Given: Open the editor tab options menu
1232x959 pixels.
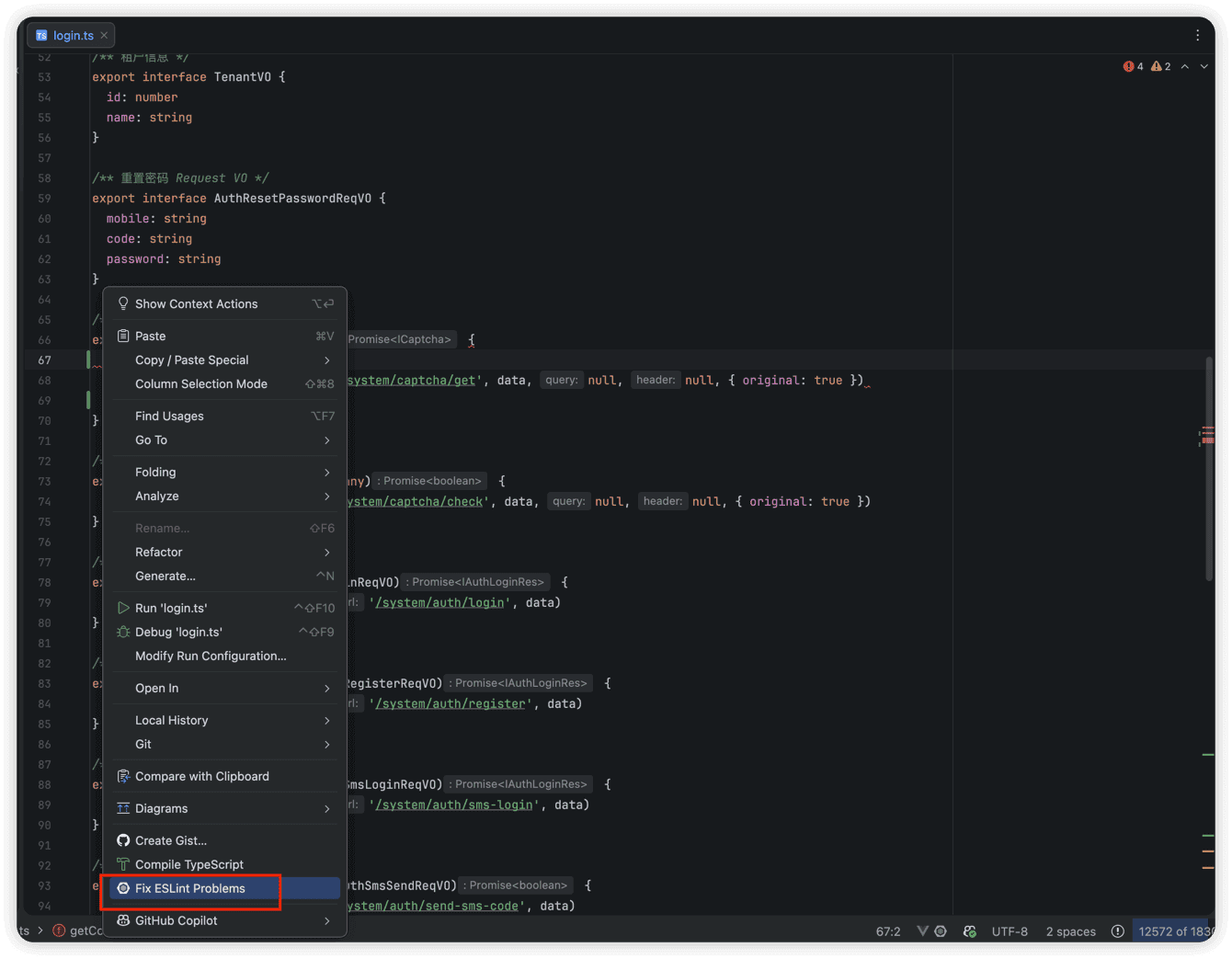Looking at the screenshot, I should click(1197, 35).
